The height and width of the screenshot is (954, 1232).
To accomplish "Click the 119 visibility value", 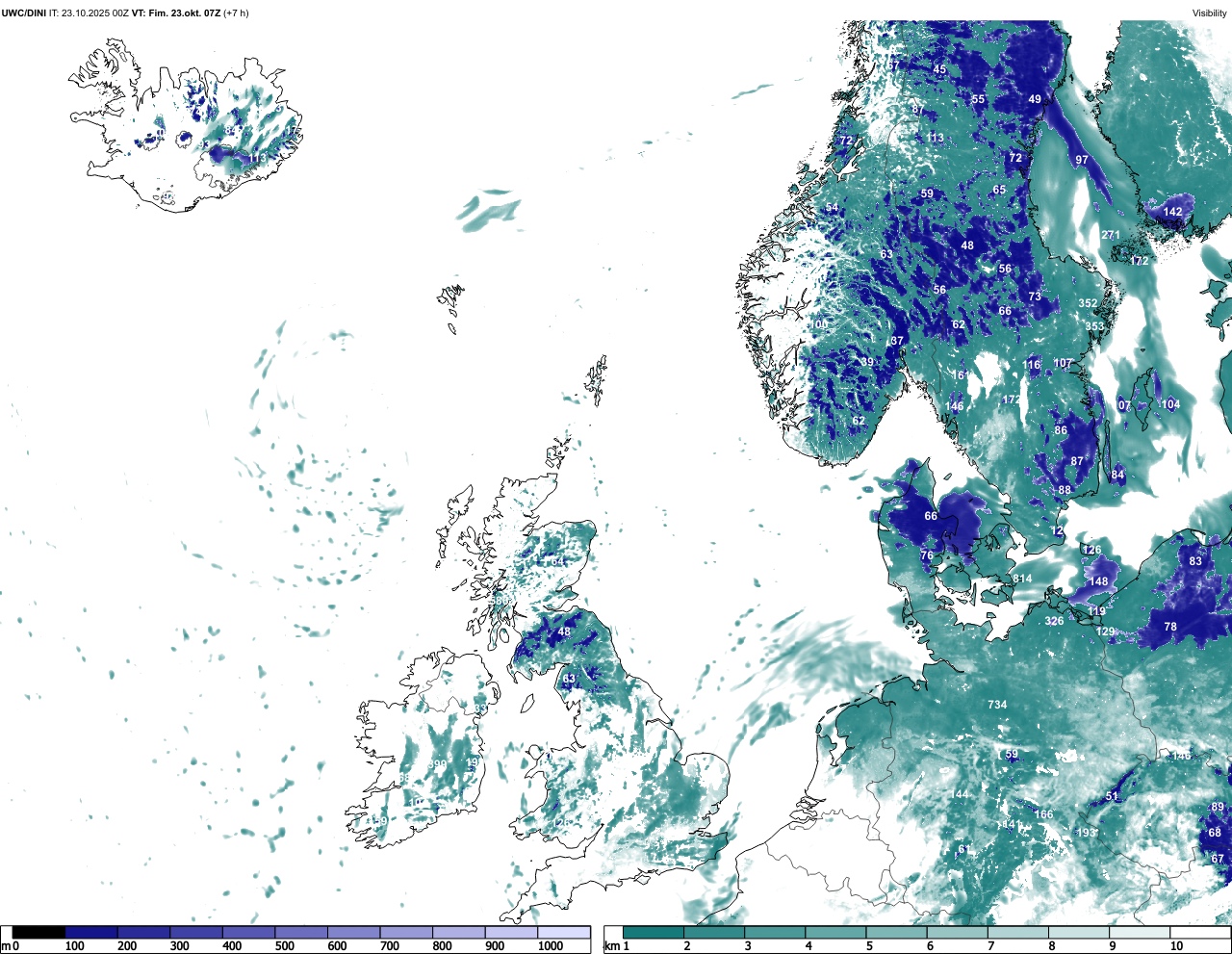I will (1096, 611).
